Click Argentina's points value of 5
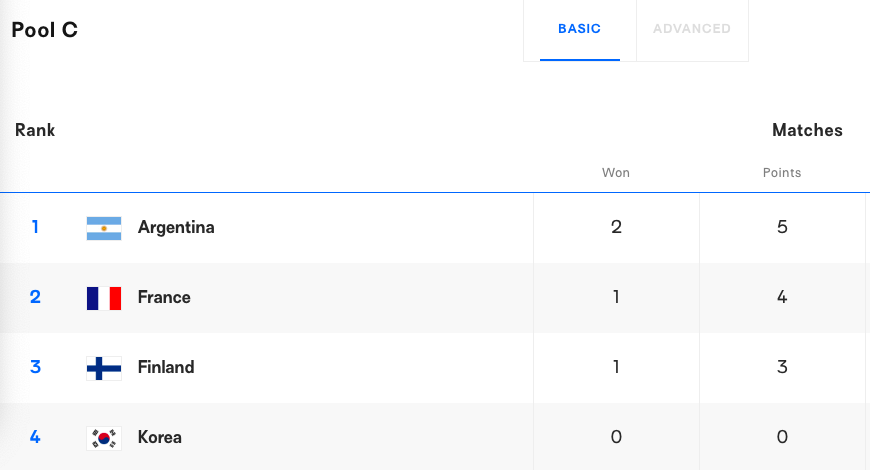This screenshot has width=870, height=470. 782,227
